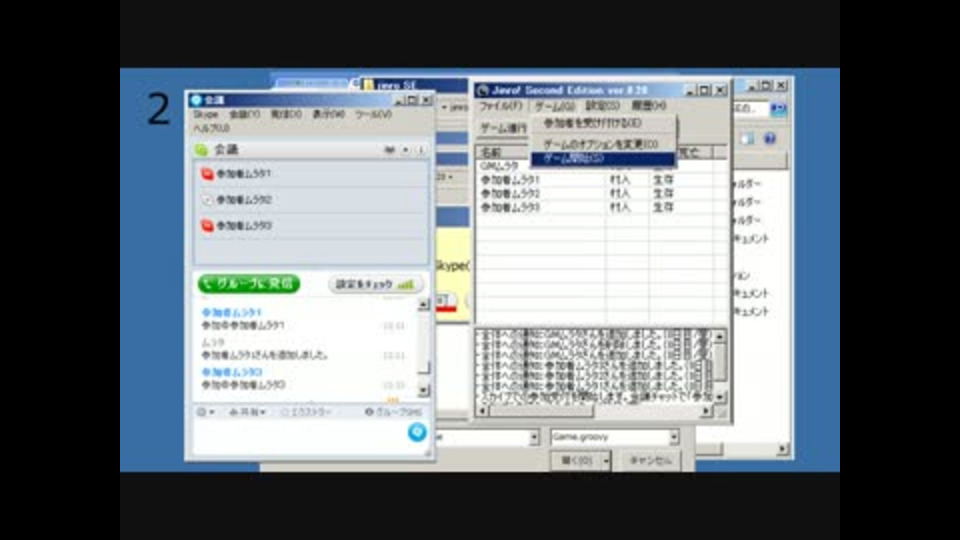Click status icon of 参加者ムラタ2 in participant list
Screen dimensions: 960x540
[207, 200]
